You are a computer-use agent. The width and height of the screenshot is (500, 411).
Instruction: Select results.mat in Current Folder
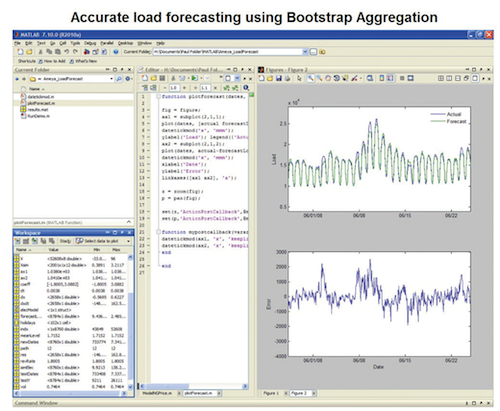pos(38,109)
